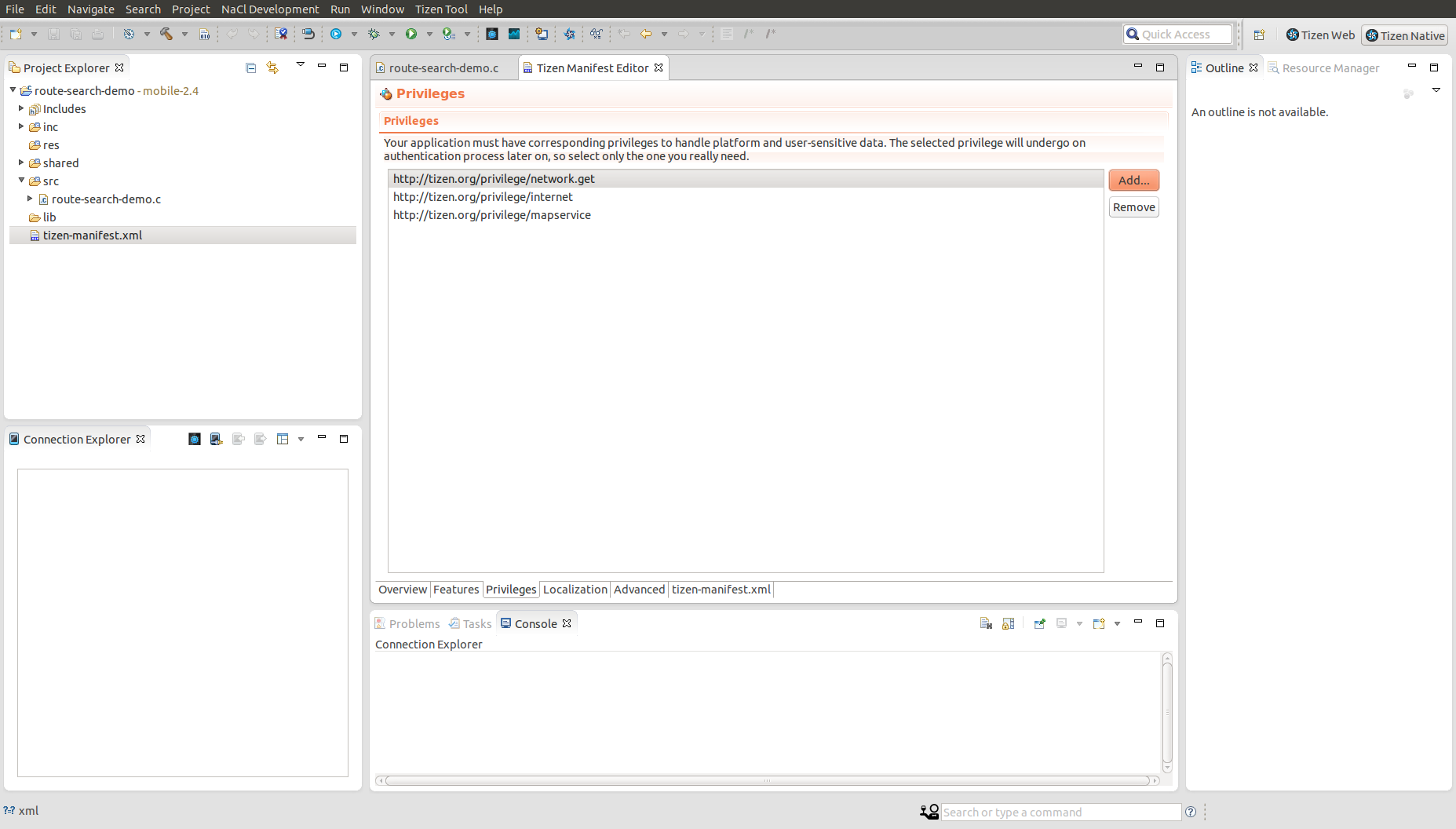
Task: Click Collapse All icon in Project Explorer
Action: pos(250,68)
